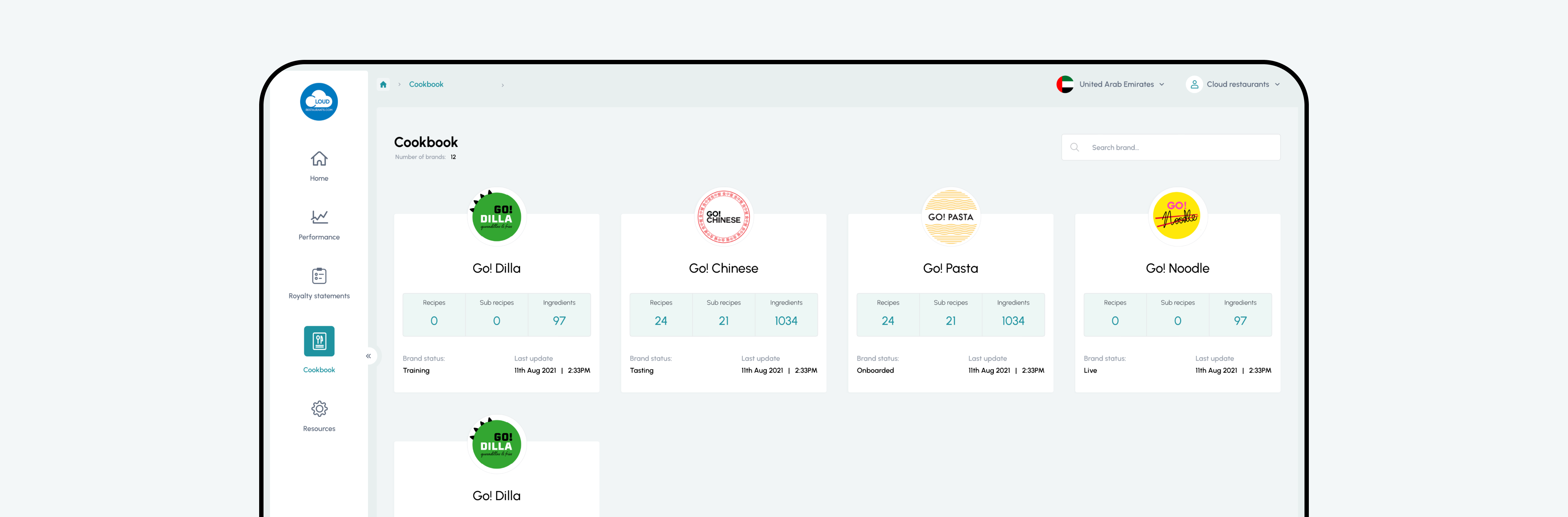Click the 11th Aug 2021 date on Go! Chinese card
Image resolution: width=1568 pixels, height=517 pixels.
tap(762, 370)
